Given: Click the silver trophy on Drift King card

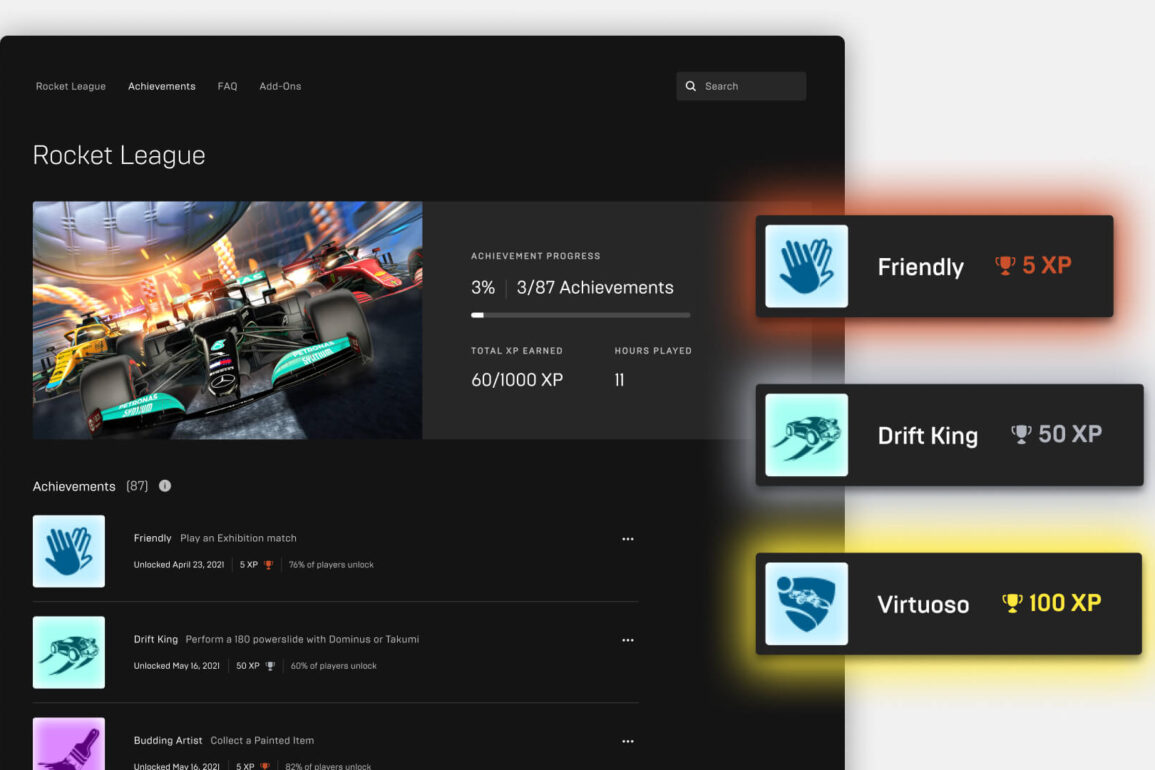Looking at the screenshot, I should [1021, 434].
